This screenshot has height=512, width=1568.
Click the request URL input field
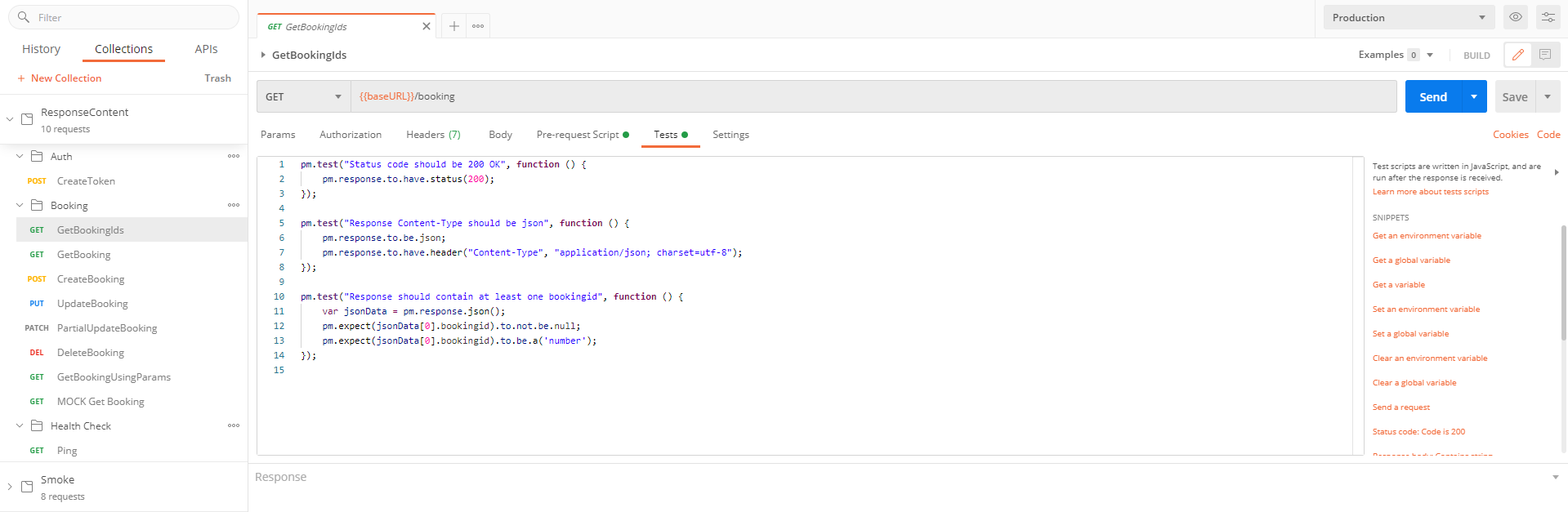(873, 96)
